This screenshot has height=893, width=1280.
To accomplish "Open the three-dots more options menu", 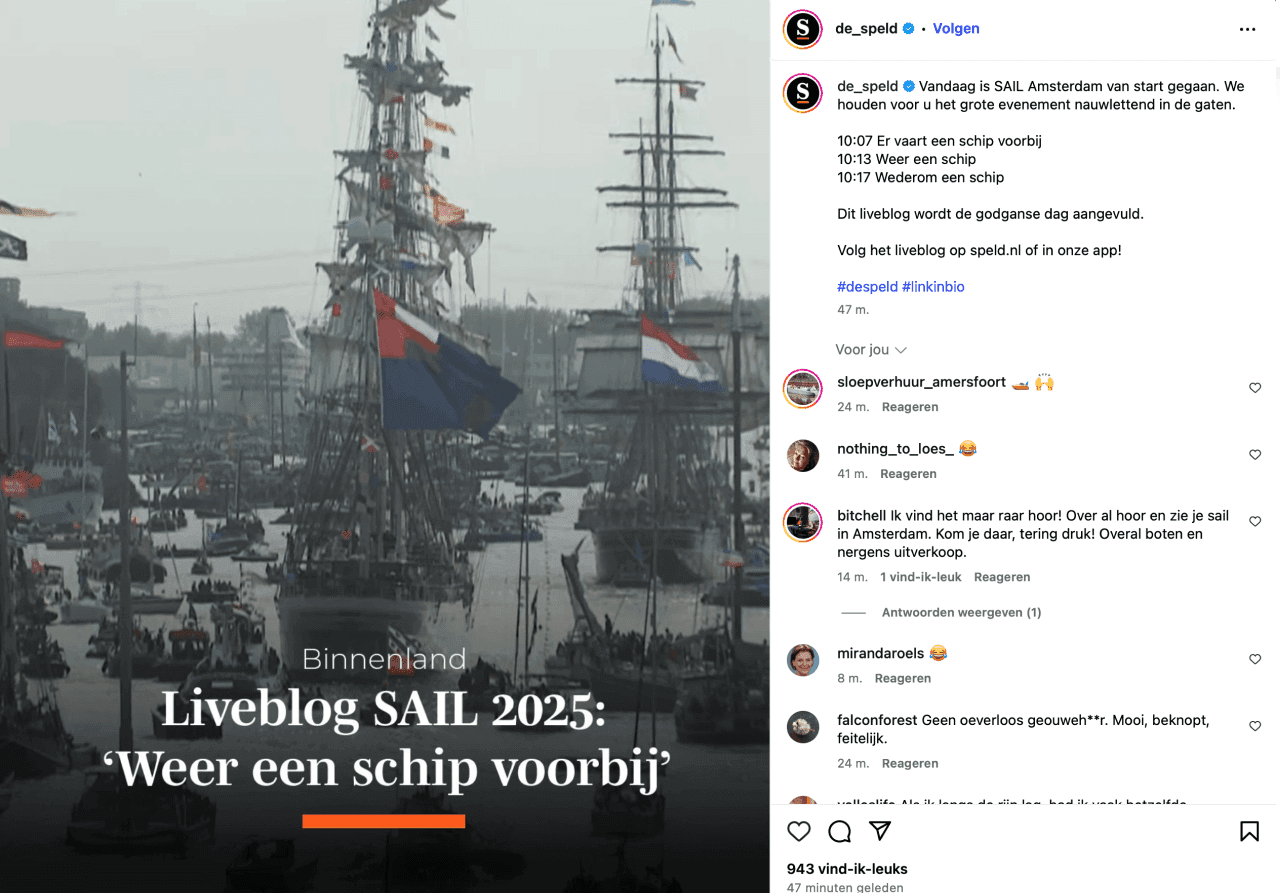I will point(1247,29).
